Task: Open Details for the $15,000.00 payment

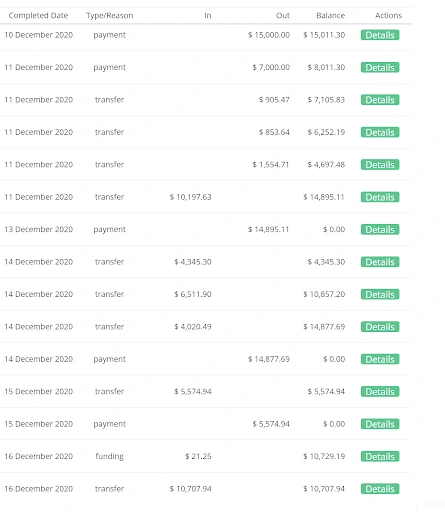Action: (380, 35)
